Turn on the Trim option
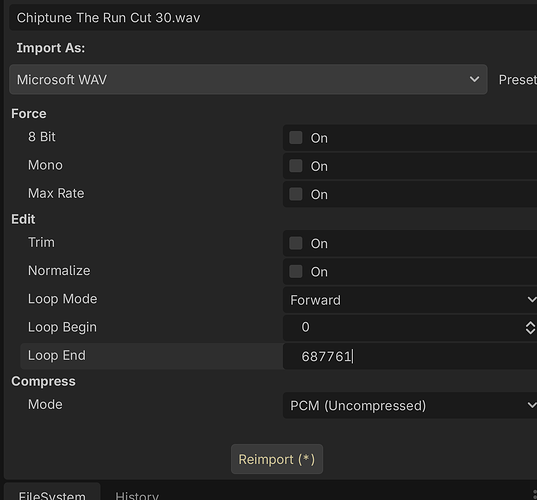This screenshot has width=537, height=500. click(x=296, y=243)
